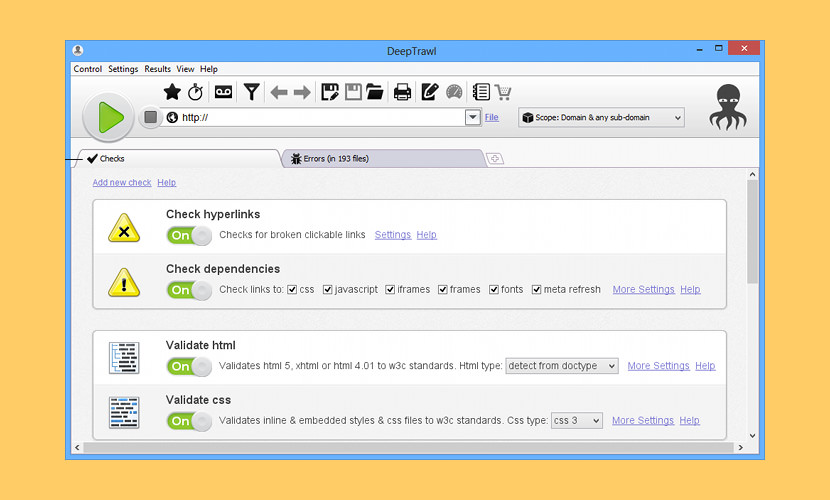Viewport: 830px width, 500px height.
Task: Open the Control menu
Action: (87, 69)
